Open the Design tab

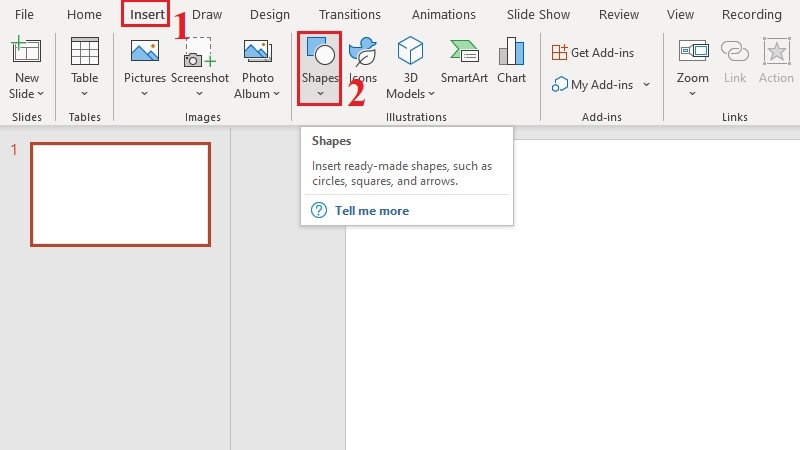(270, 14)
